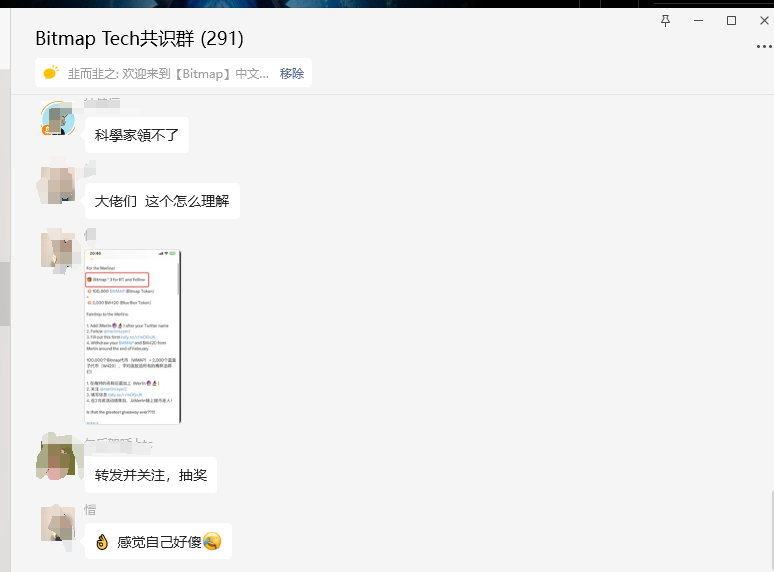The width and height of the screenshot is (774, 572).
Task: Select message bubble 感觉自己好傻
Action: tap(158, 541)
